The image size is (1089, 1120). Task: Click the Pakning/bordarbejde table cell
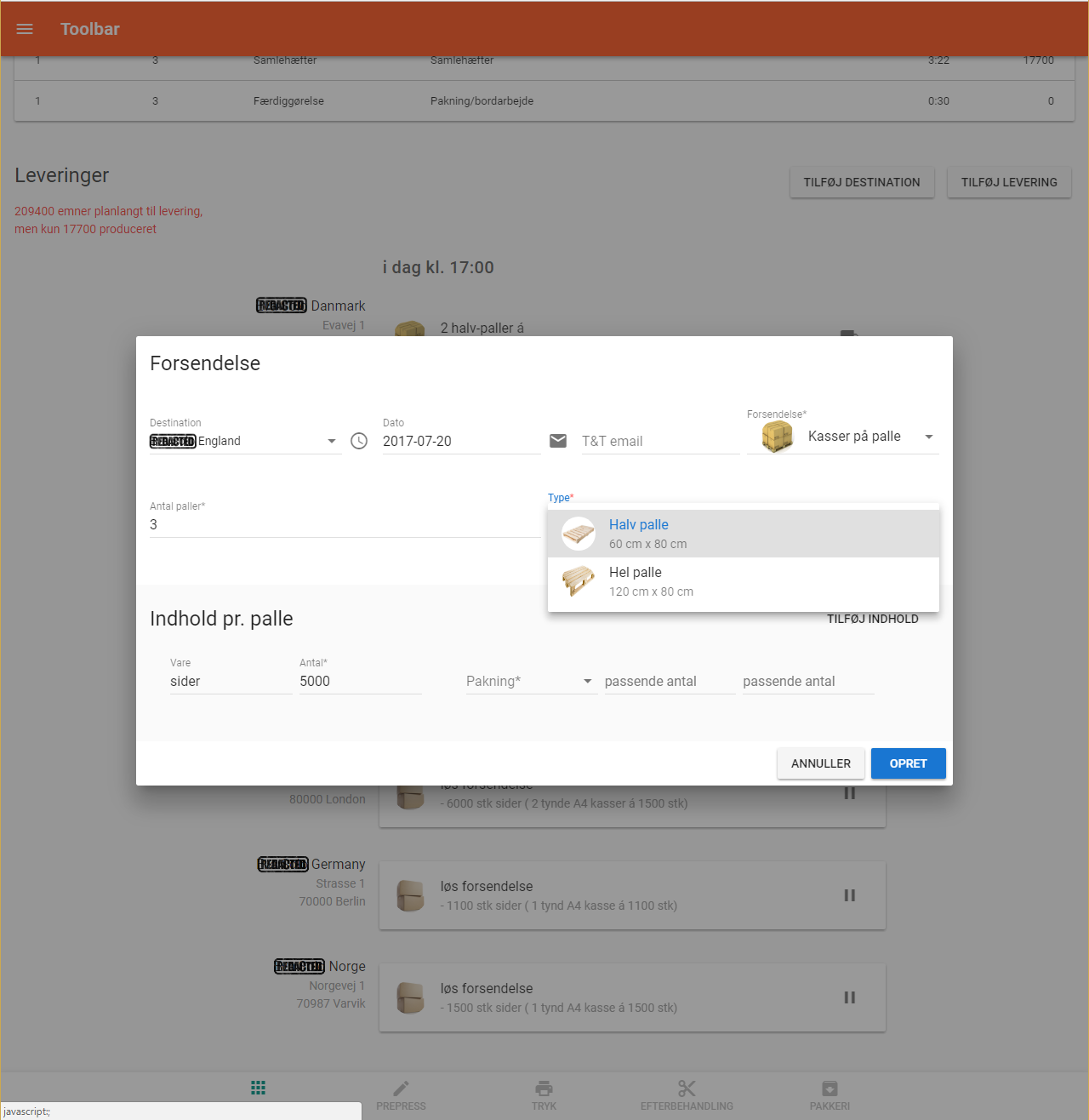[482, 100]
